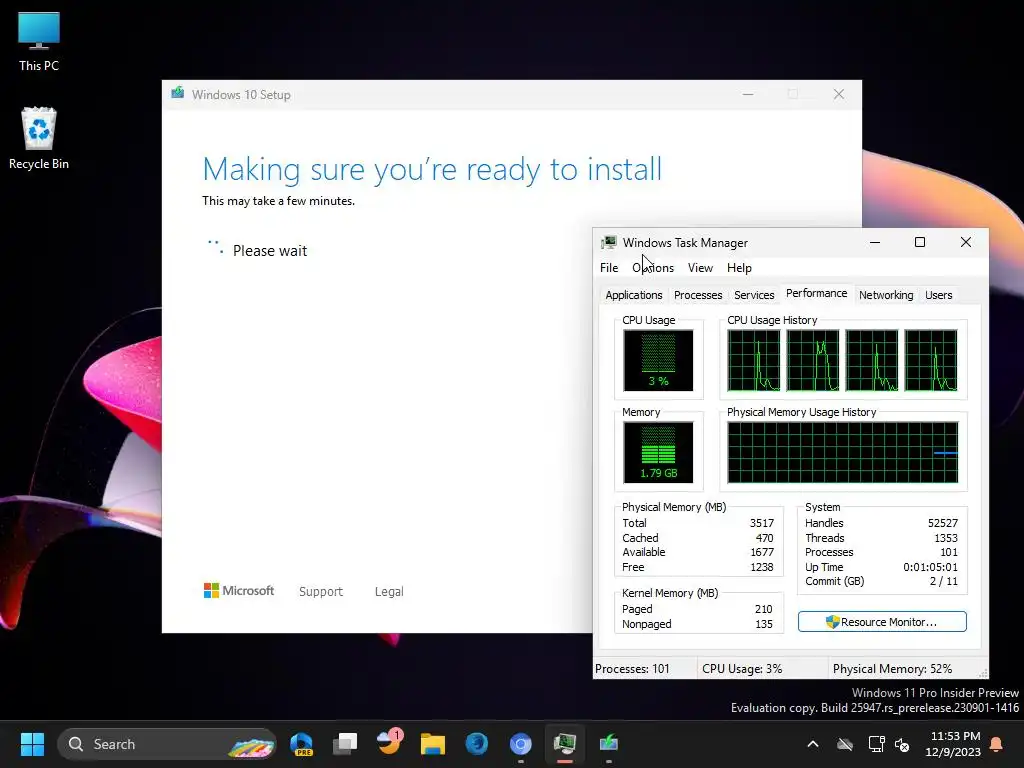This screenshot has height=768, width=1024.
Task: Open the blue round browser taskbar icon
Action: (477, 744)
